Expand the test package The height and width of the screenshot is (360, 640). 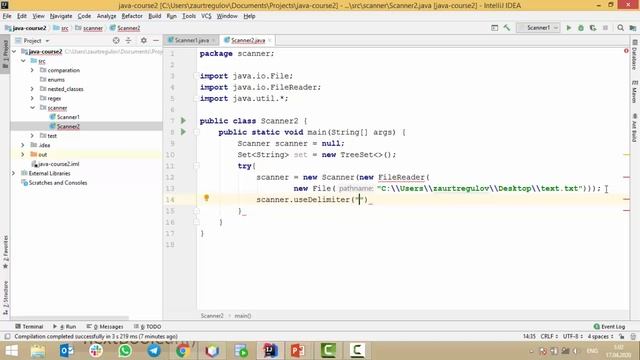click(x=32, y=136)
